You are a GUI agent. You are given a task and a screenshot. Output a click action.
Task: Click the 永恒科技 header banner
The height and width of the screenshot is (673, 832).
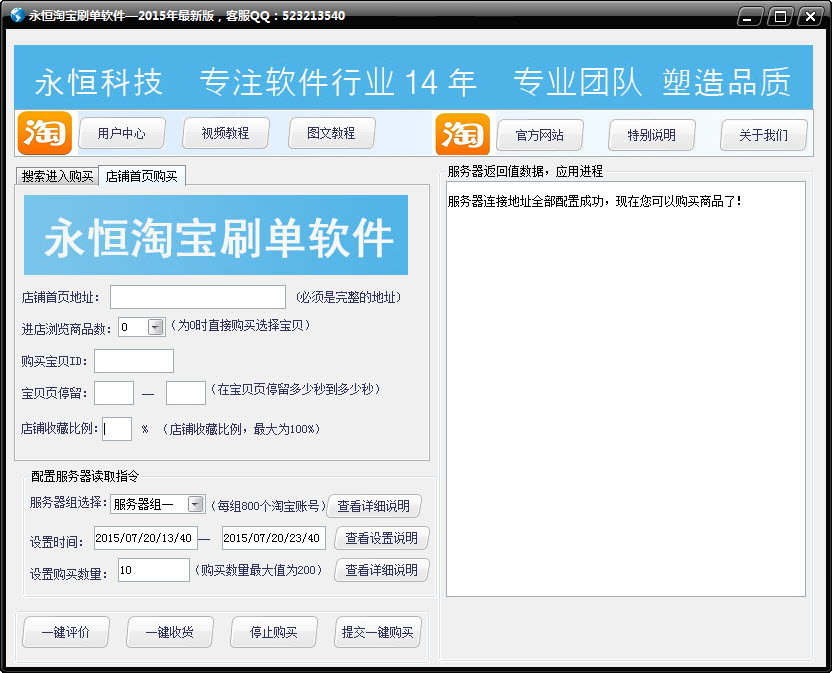pyautogui.click(x=414, y=78)
